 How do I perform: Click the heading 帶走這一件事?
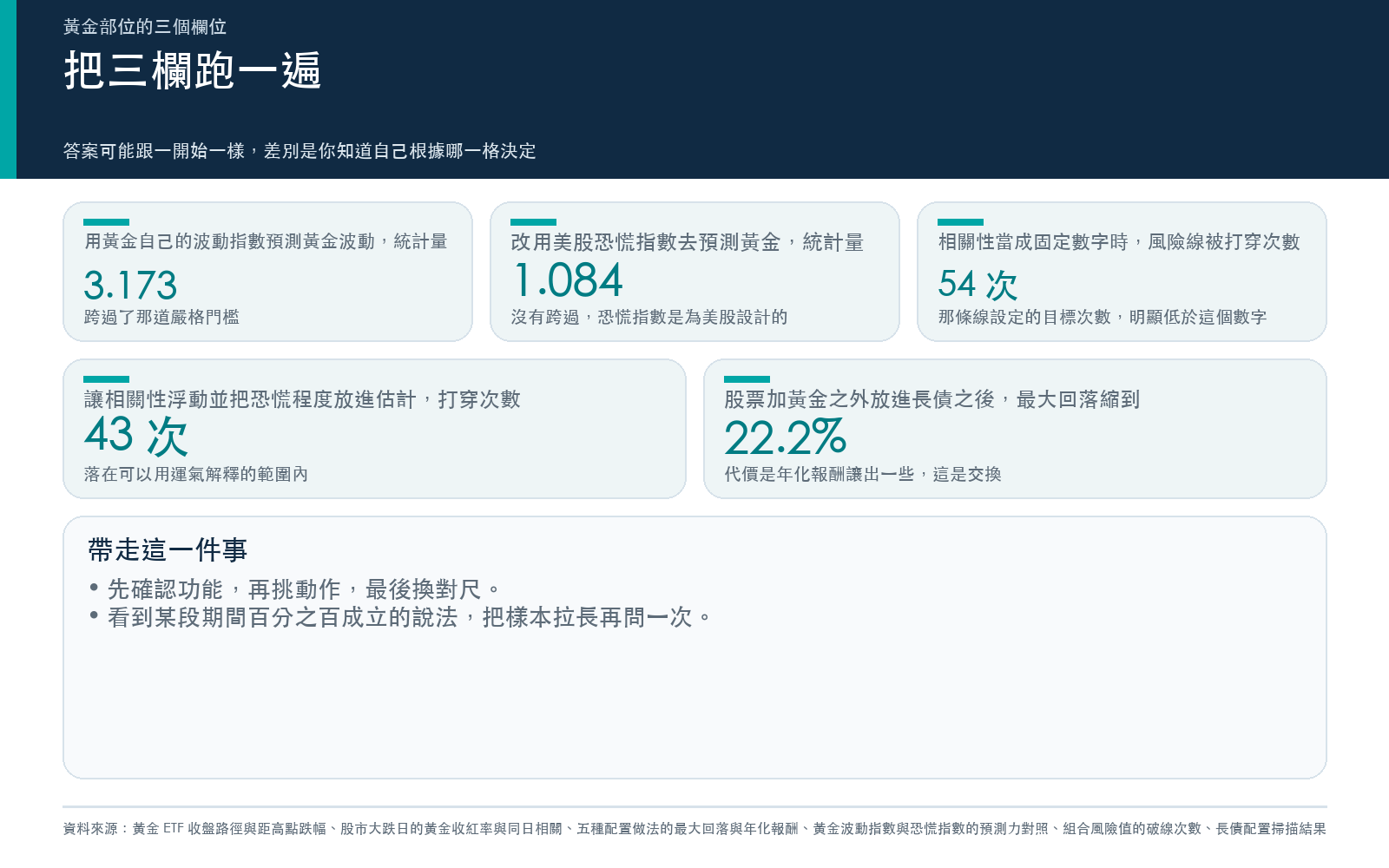168,549
